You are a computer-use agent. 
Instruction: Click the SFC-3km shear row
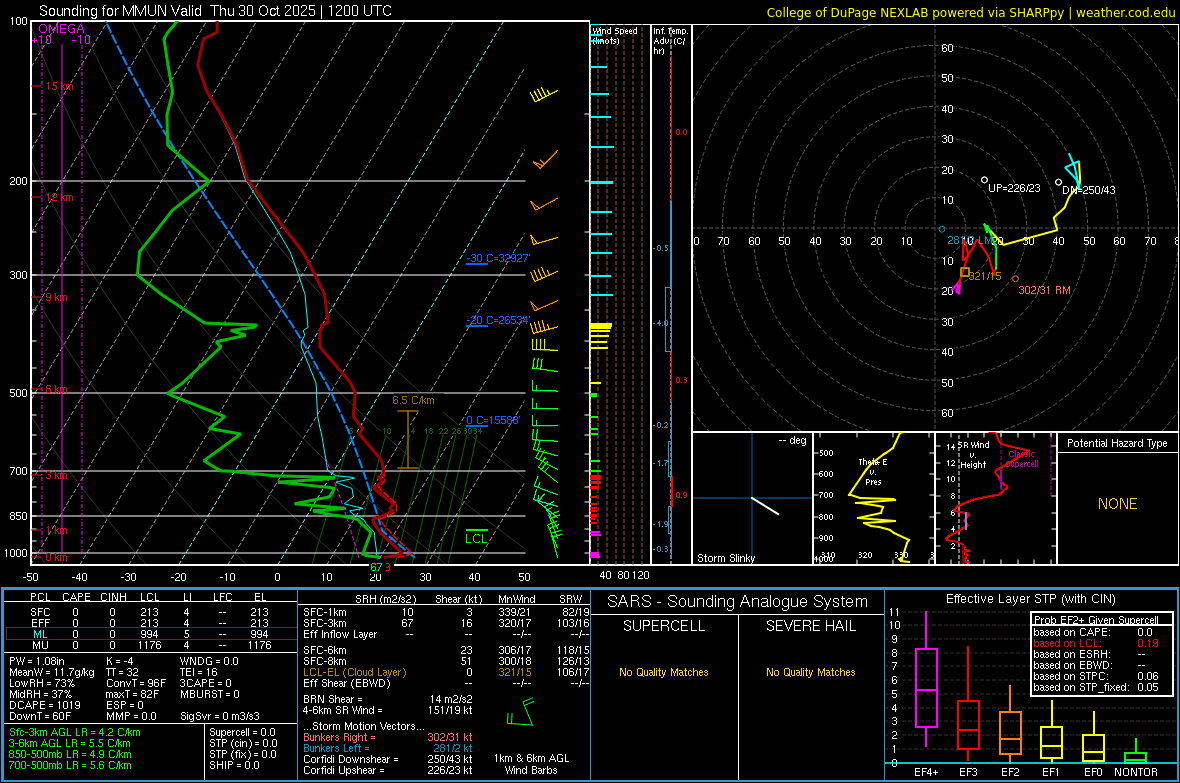[x=446, y=623]
